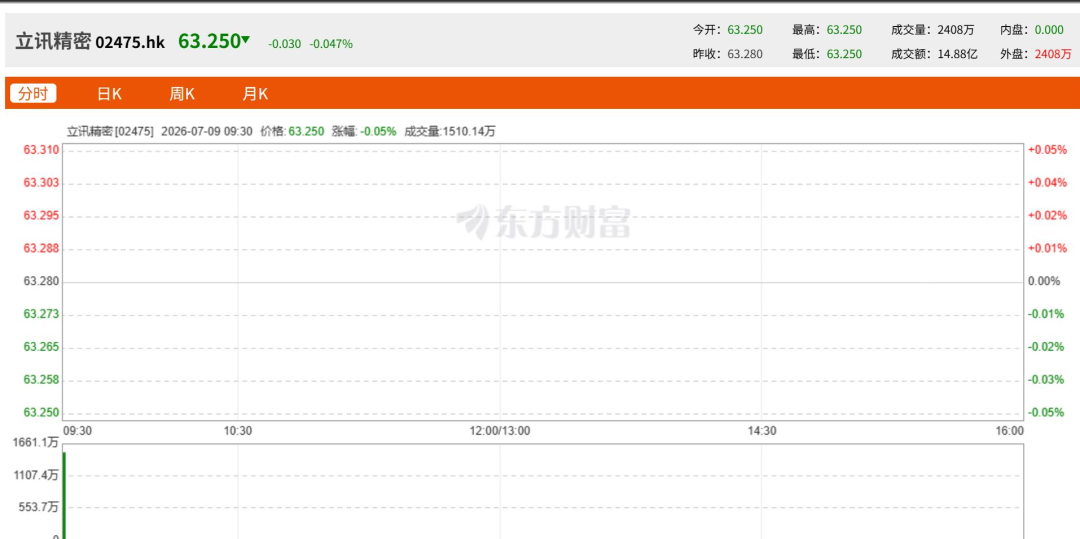Image resolution: width=1080 pixels, height=539 pixels.
Task: Click the 553.7万 volume axis label
Action: click(x=39, y=507)
